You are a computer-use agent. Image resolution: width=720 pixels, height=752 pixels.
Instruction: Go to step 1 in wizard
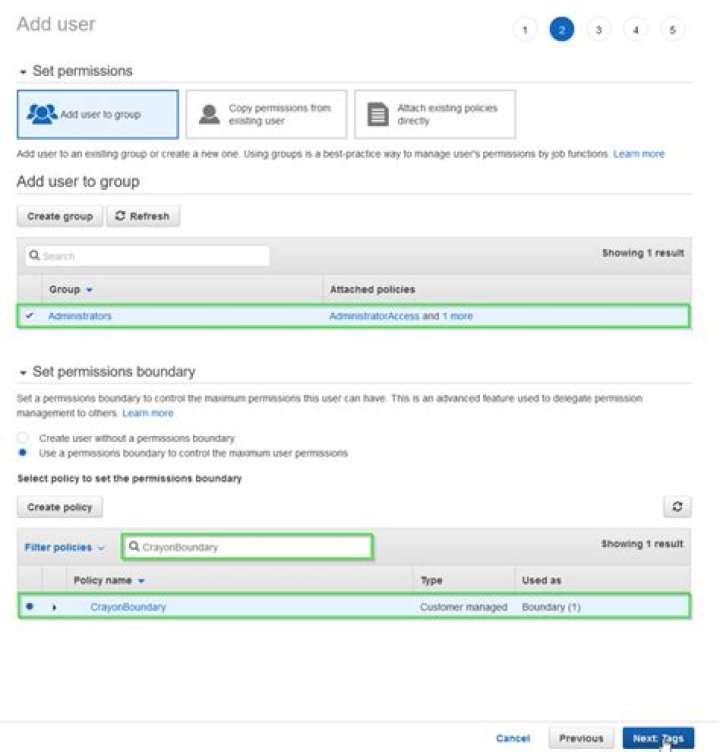525,30
